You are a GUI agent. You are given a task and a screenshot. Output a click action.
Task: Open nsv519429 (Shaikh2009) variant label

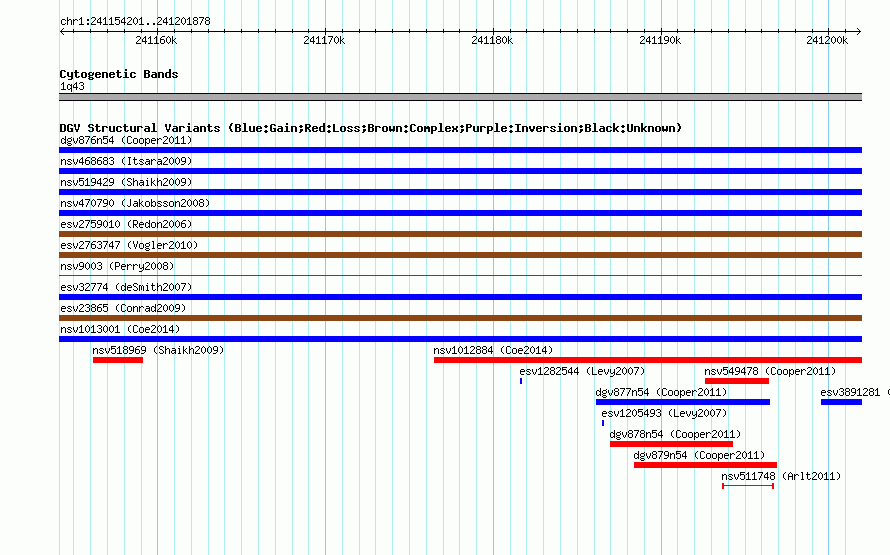tap(126, 182)
